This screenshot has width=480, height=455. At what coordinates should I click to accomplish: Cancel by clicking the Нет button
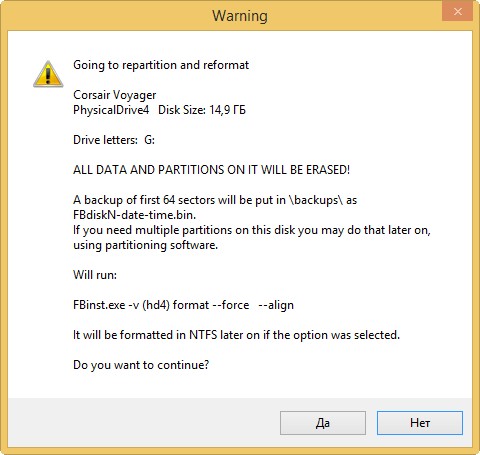[420, 423]
